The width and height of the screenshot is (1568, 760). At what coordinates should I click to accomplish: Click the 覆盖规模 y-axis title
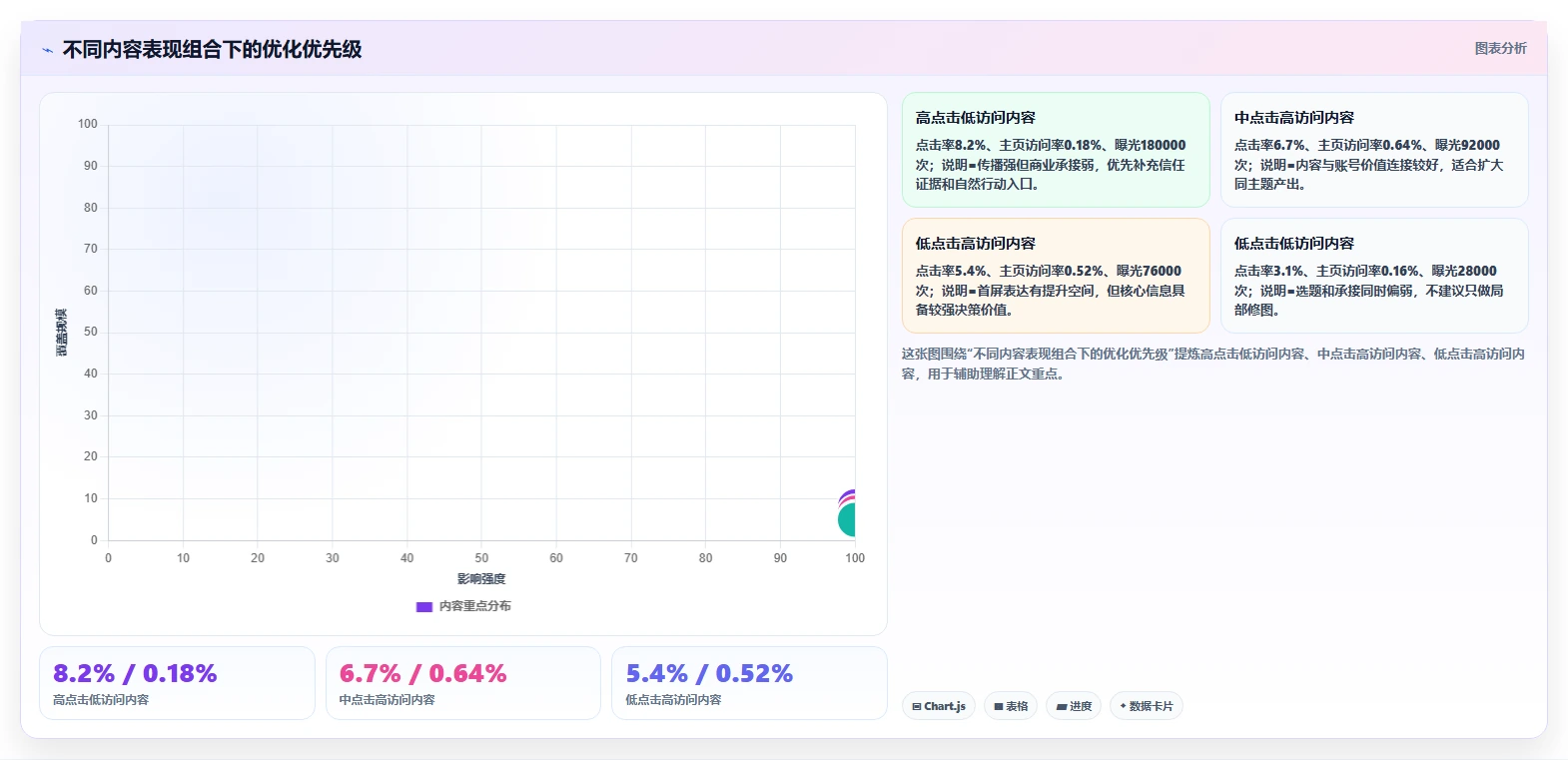tap(62, 333)
